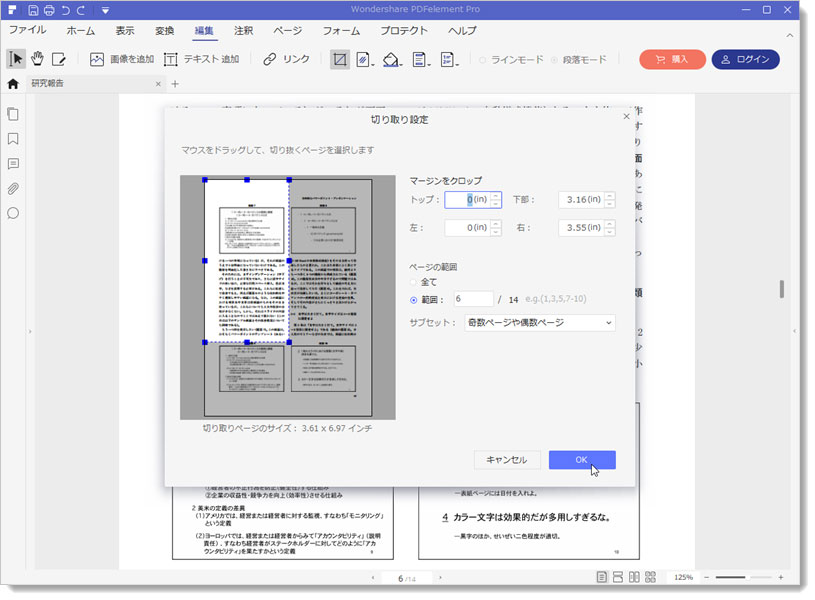815x600 pixels.
Task: Adjust the トップ margin stepper
Action: 496,200
